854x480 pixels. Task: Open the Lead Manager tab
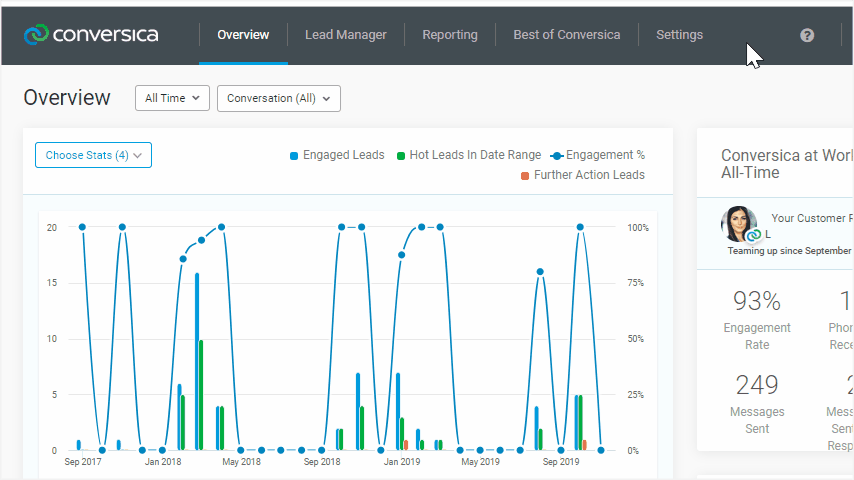coord(346,35)
